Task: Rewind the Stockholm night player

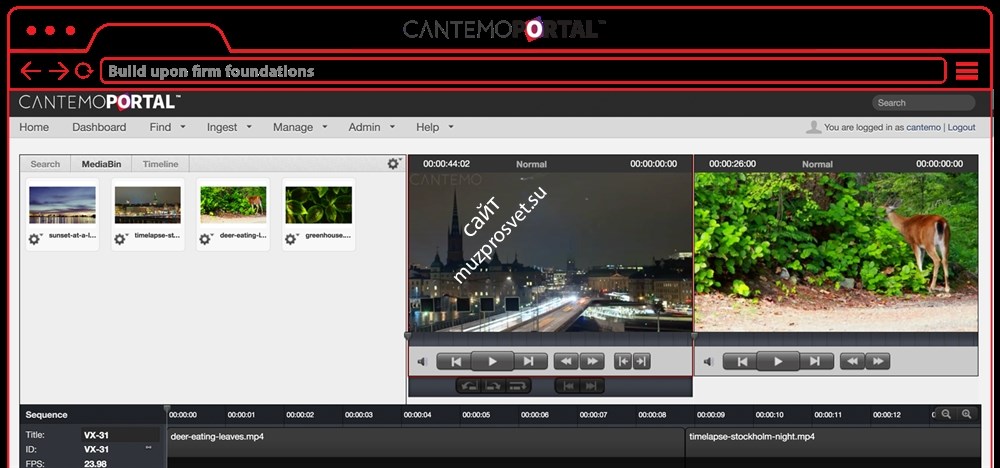Action: pyautogui.click(x=566, y=362)
